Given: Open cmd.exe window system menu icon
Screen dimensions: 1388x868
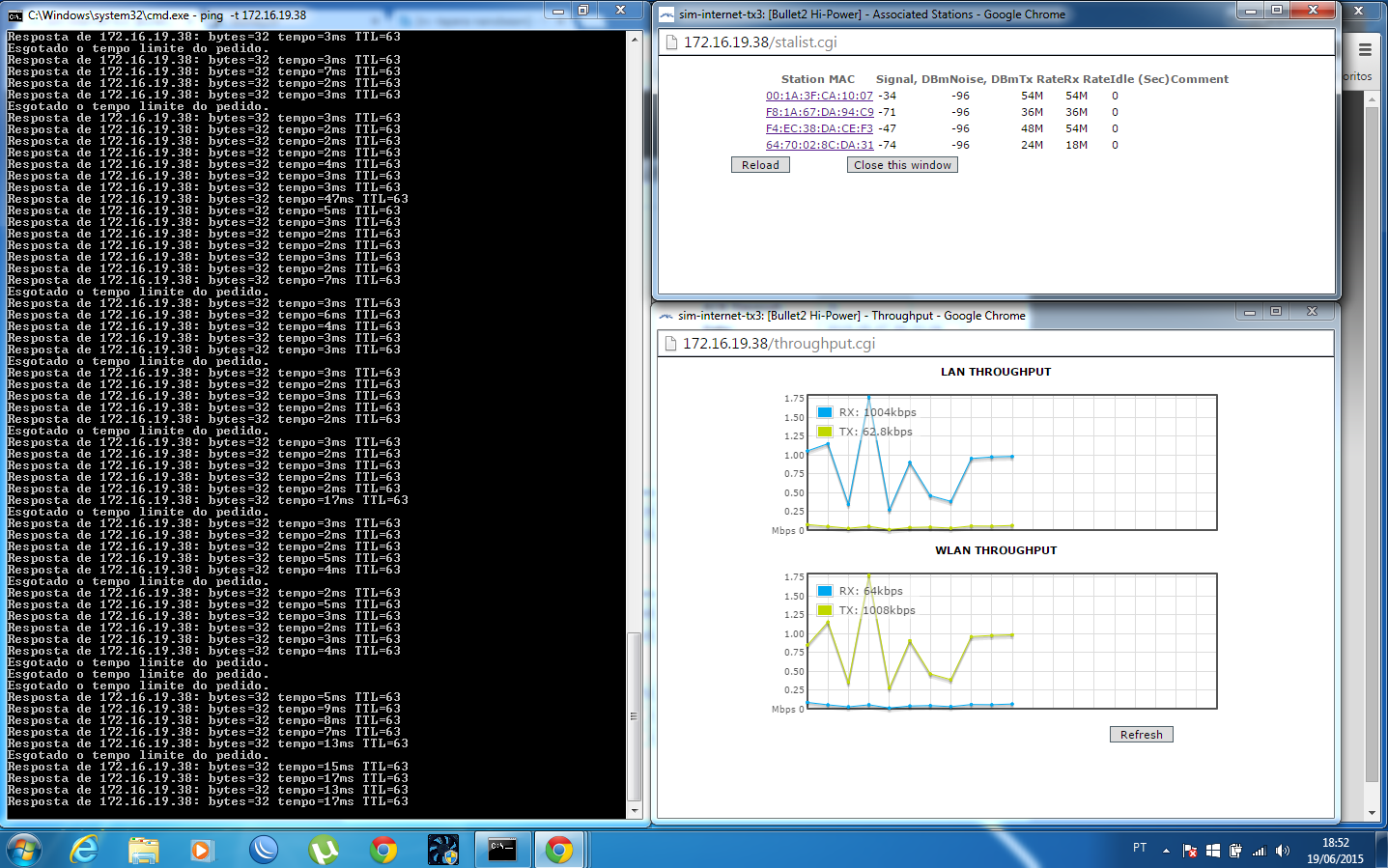Looking at the screenshot, I should [15, 15].
